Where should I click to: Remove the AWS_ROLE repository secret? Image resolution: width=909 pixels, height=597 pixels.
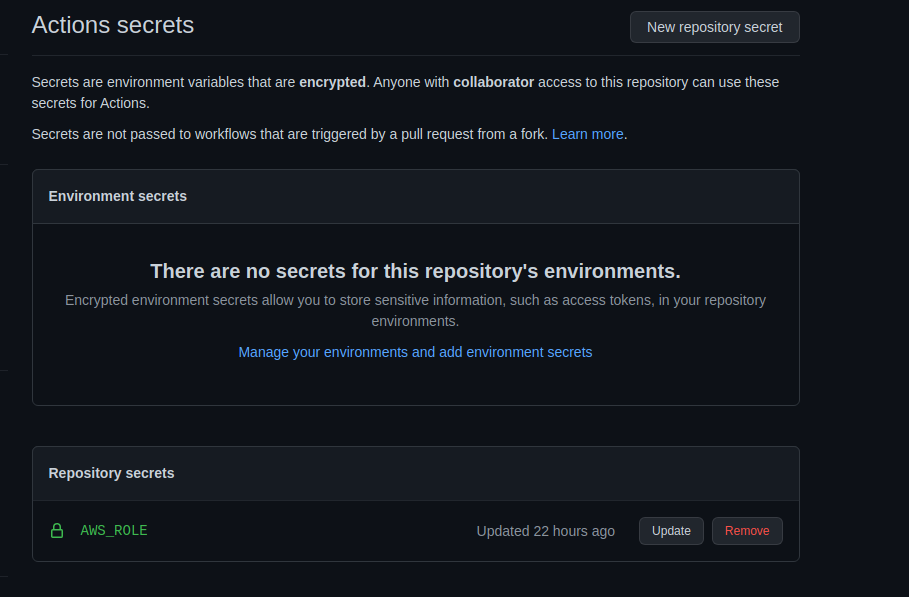click(x=747, y=531)
